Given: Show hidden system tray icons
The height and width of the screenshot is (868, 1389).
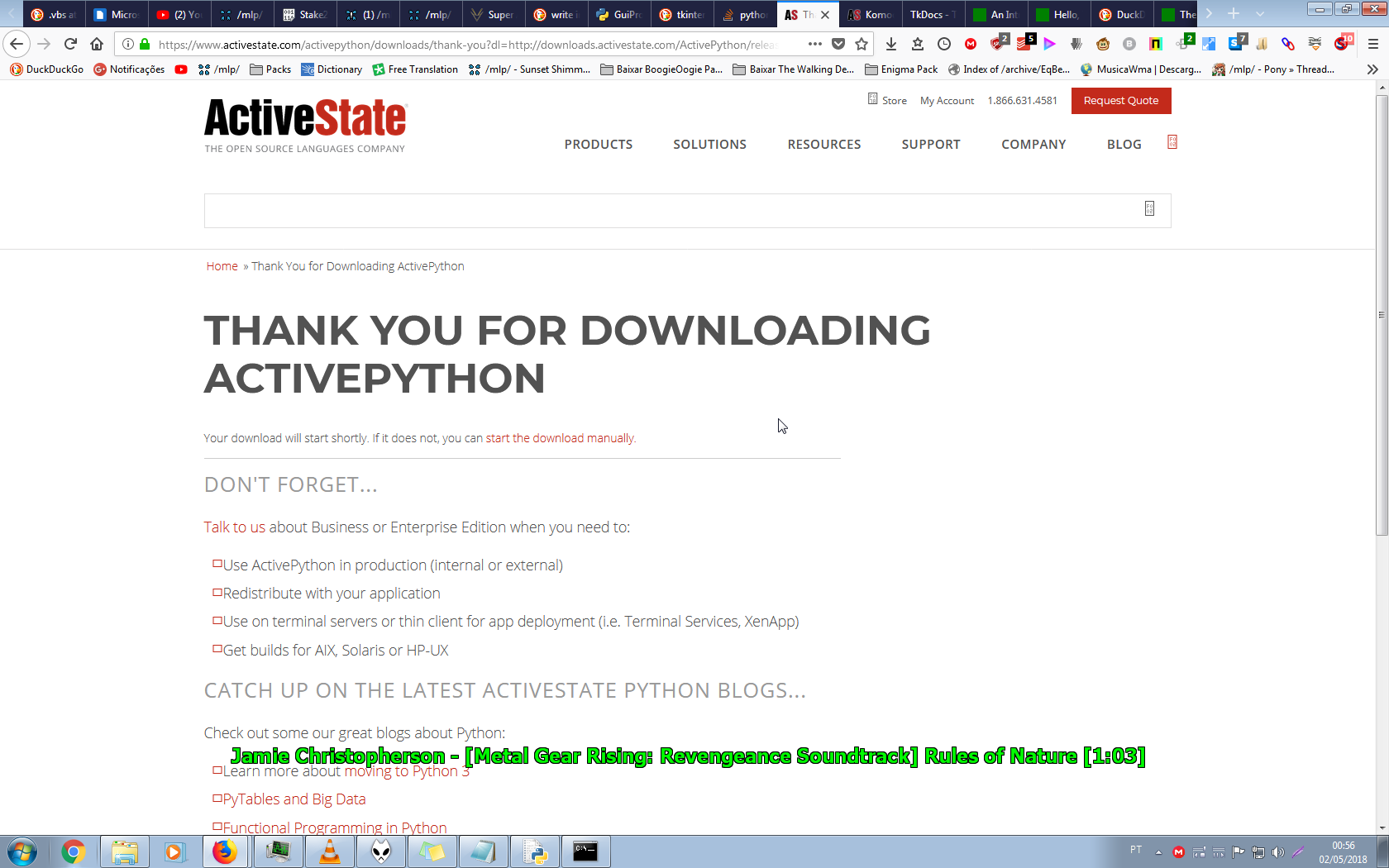Looking at the screenshot, I should pyautogui.click(x=1158, y=851).
